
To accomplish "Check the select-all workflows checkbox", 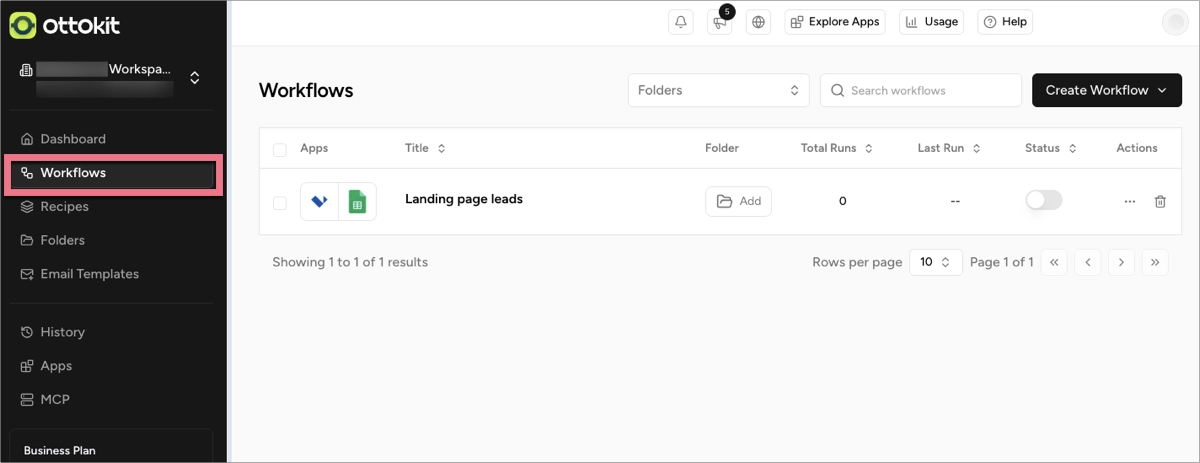I will (x=280, y=149).
